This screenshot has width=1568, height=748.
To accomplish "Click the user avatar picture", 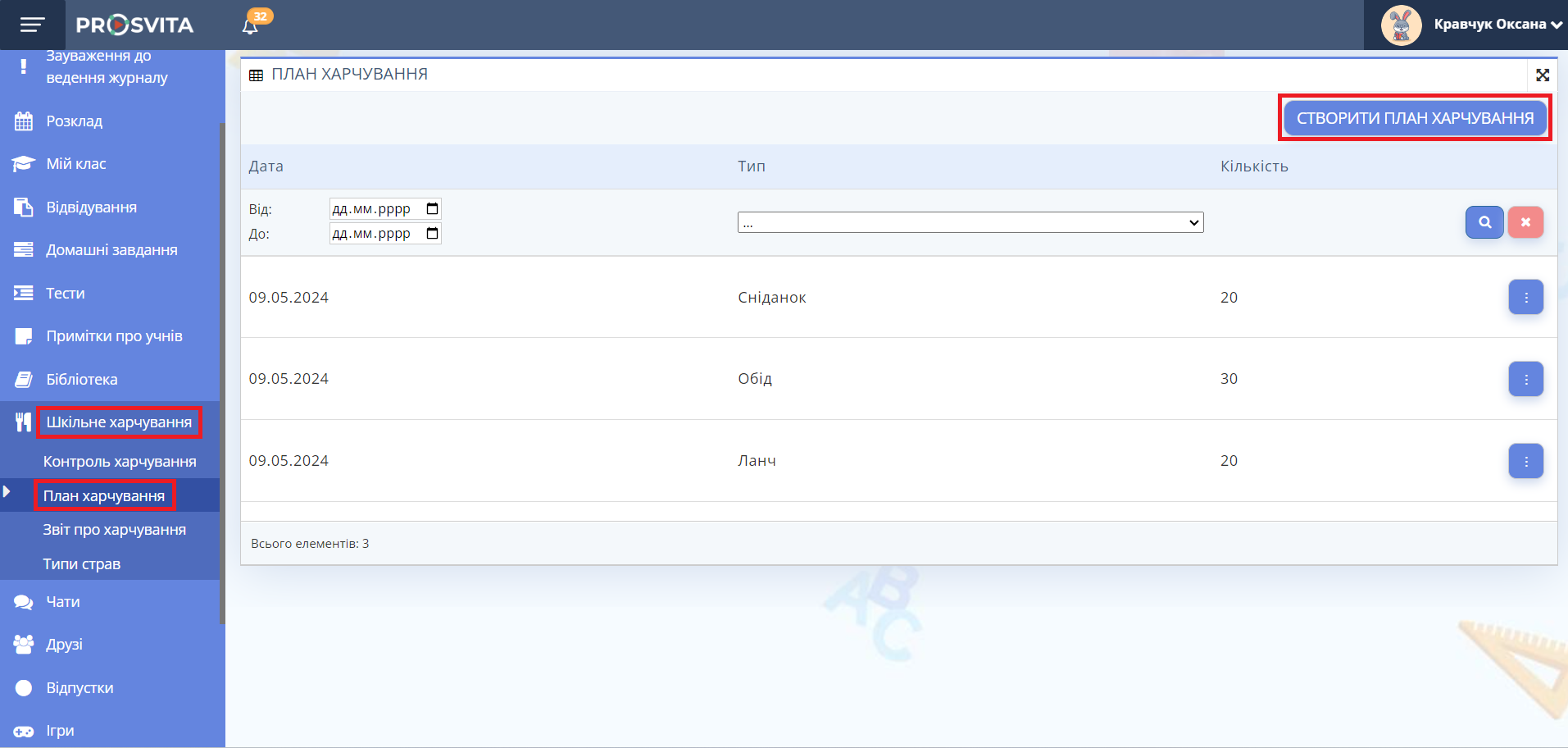I will [x=1401, y=25].
